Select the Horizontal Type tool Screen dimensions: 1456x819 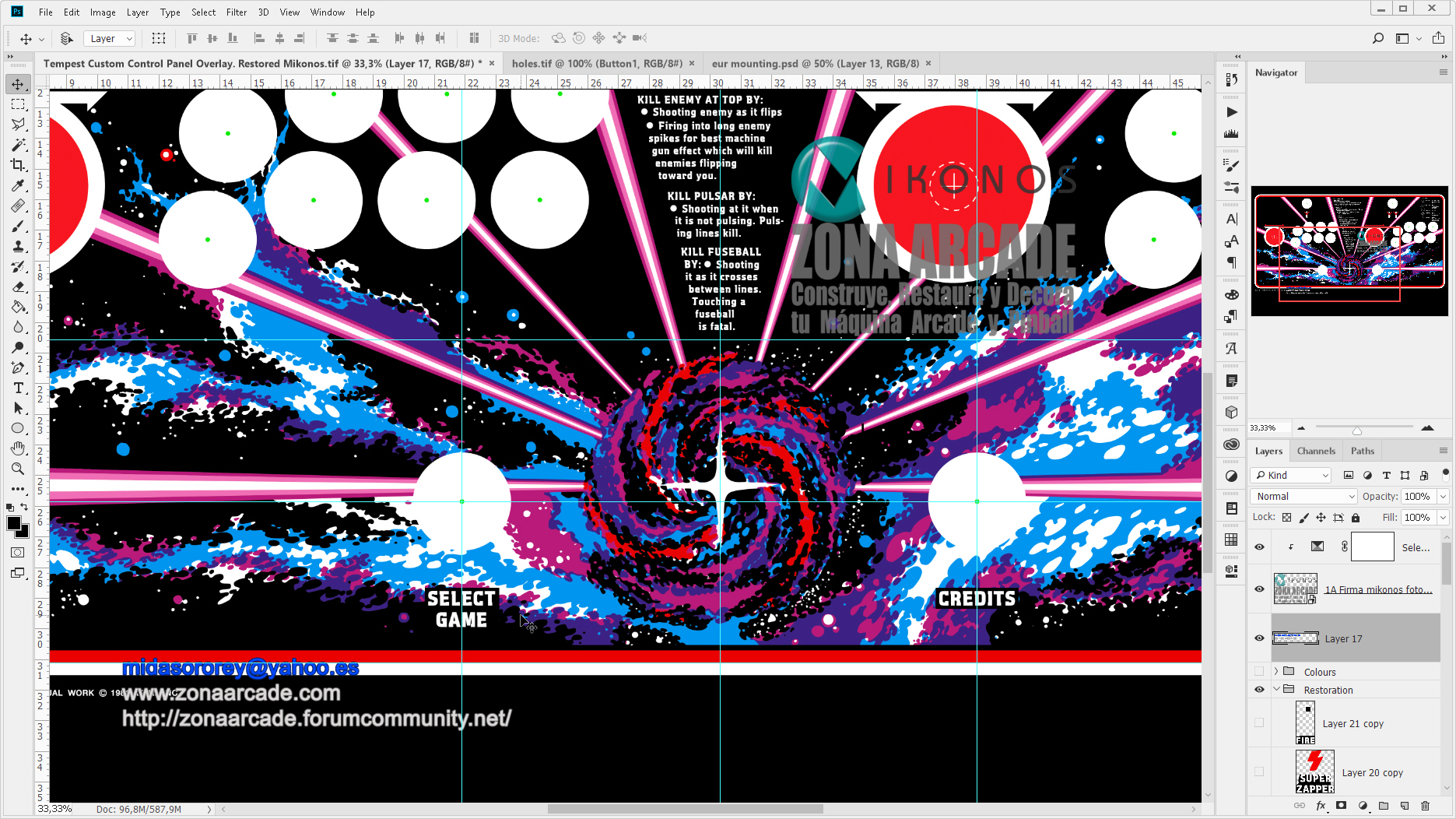(18, 388)
